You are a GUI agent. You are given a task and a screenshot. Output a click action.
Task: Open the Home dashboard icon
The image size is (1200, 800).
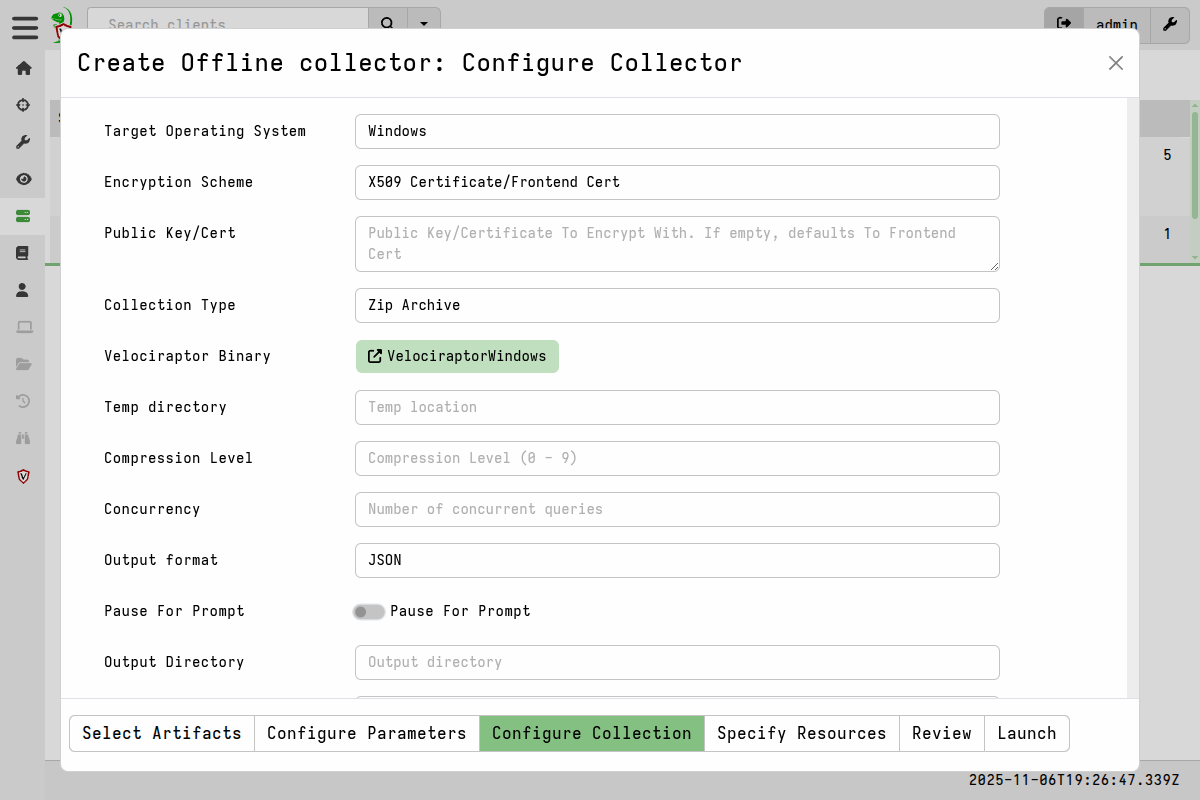pyautogui.click(x=23, y=68)
